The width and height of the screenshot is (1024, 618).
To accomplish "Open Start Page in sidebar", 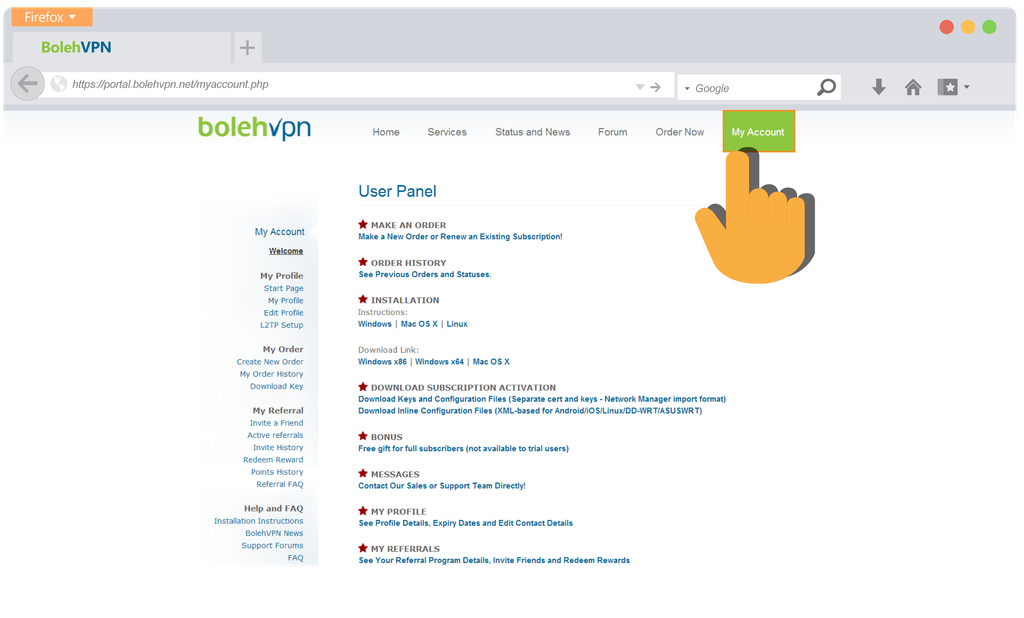I will pyautogui.click(x=283, y=288).
